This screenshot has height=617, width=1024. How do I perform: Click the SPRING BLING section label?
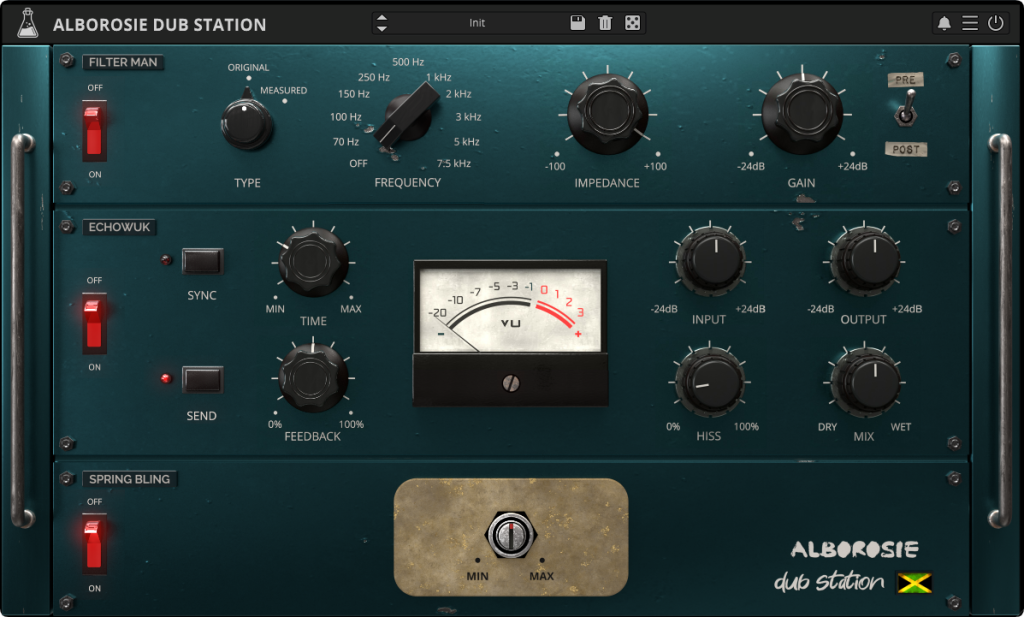(129, 479)
